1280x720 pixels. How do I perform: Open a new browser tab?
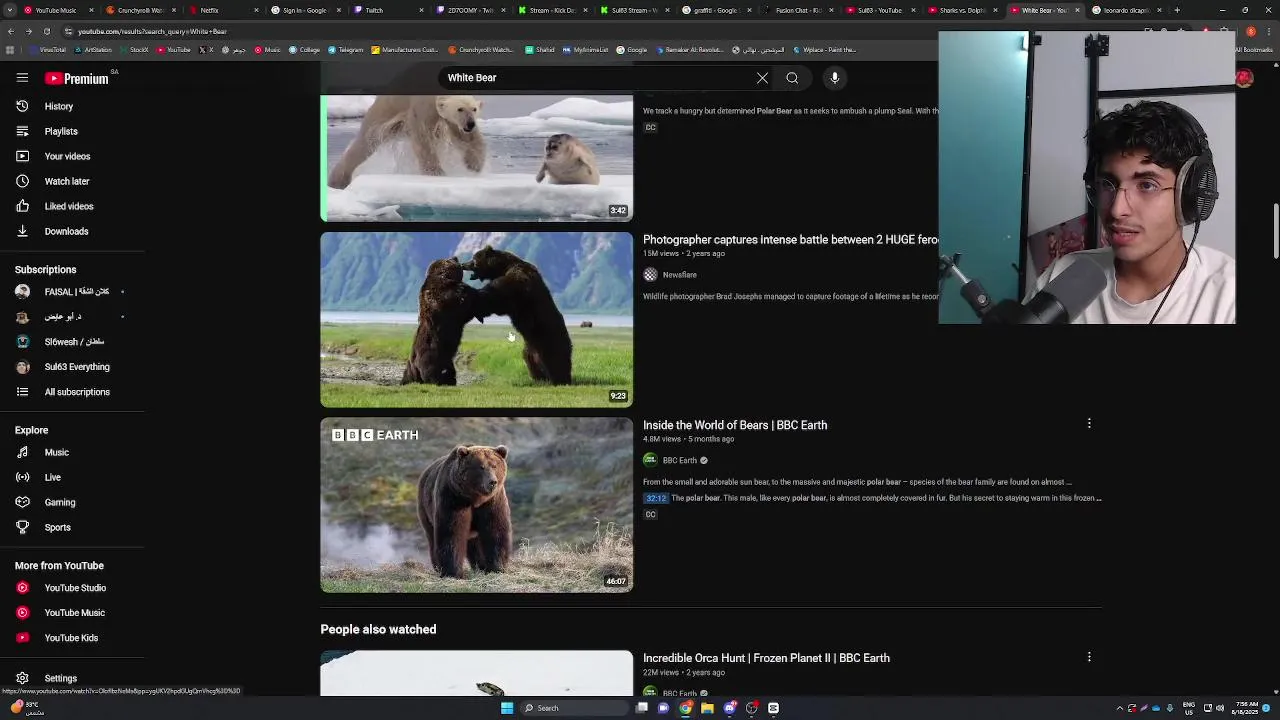pyautogui.click(x=1177, y=10)
